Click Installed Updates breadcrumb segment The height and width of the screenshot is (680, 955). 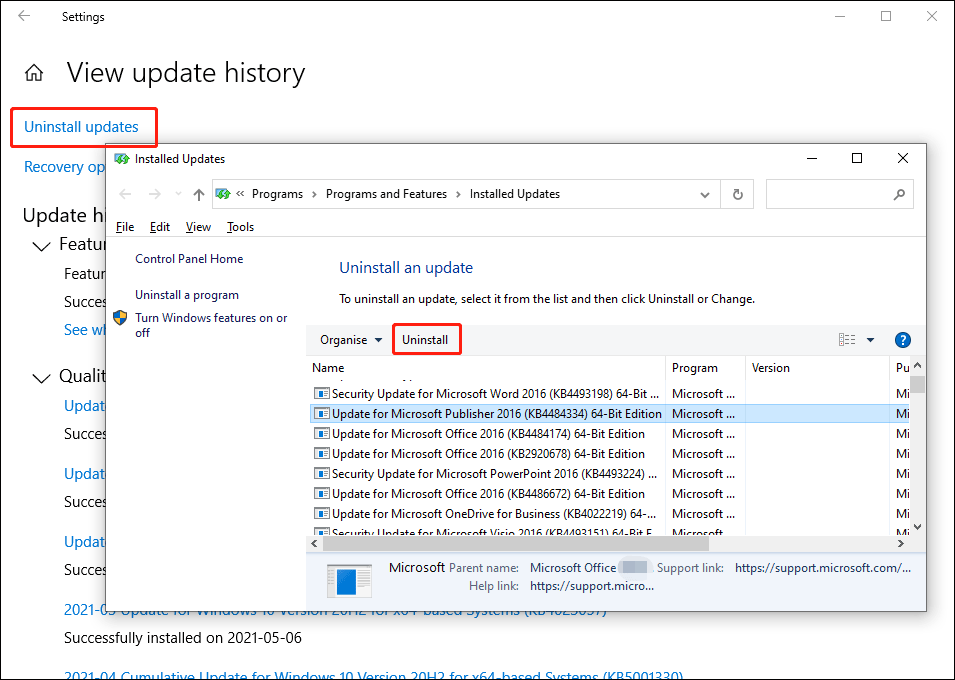(x=515, y=194)
